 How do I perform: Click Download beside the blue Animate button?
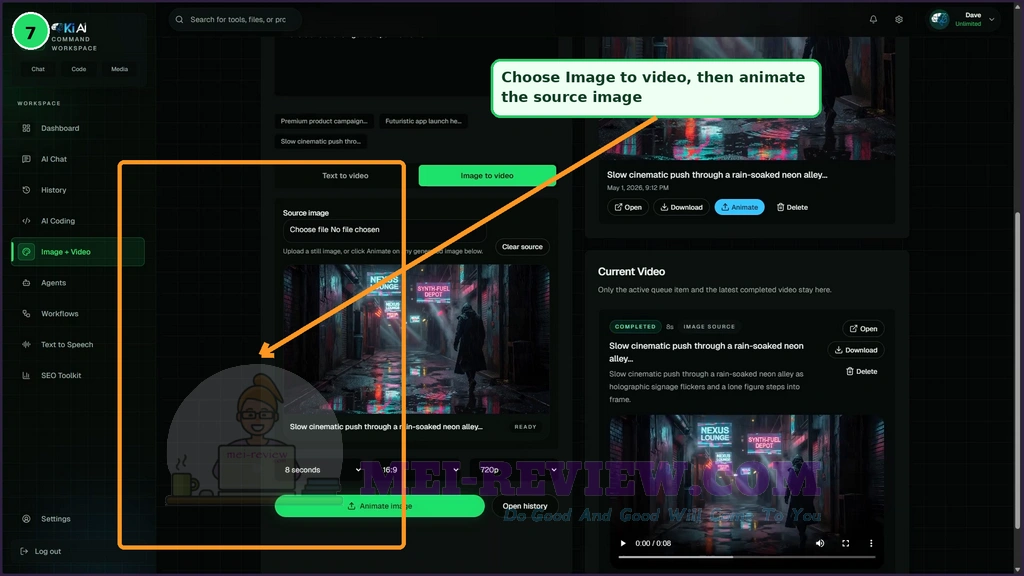pos(681,207)
